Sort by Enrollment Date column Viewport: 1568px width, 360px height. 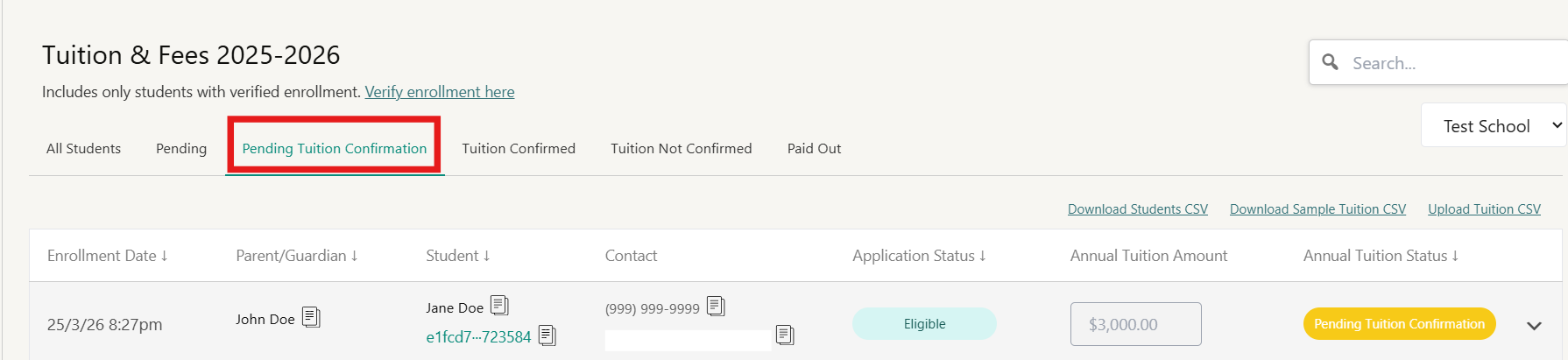[107, 256]
